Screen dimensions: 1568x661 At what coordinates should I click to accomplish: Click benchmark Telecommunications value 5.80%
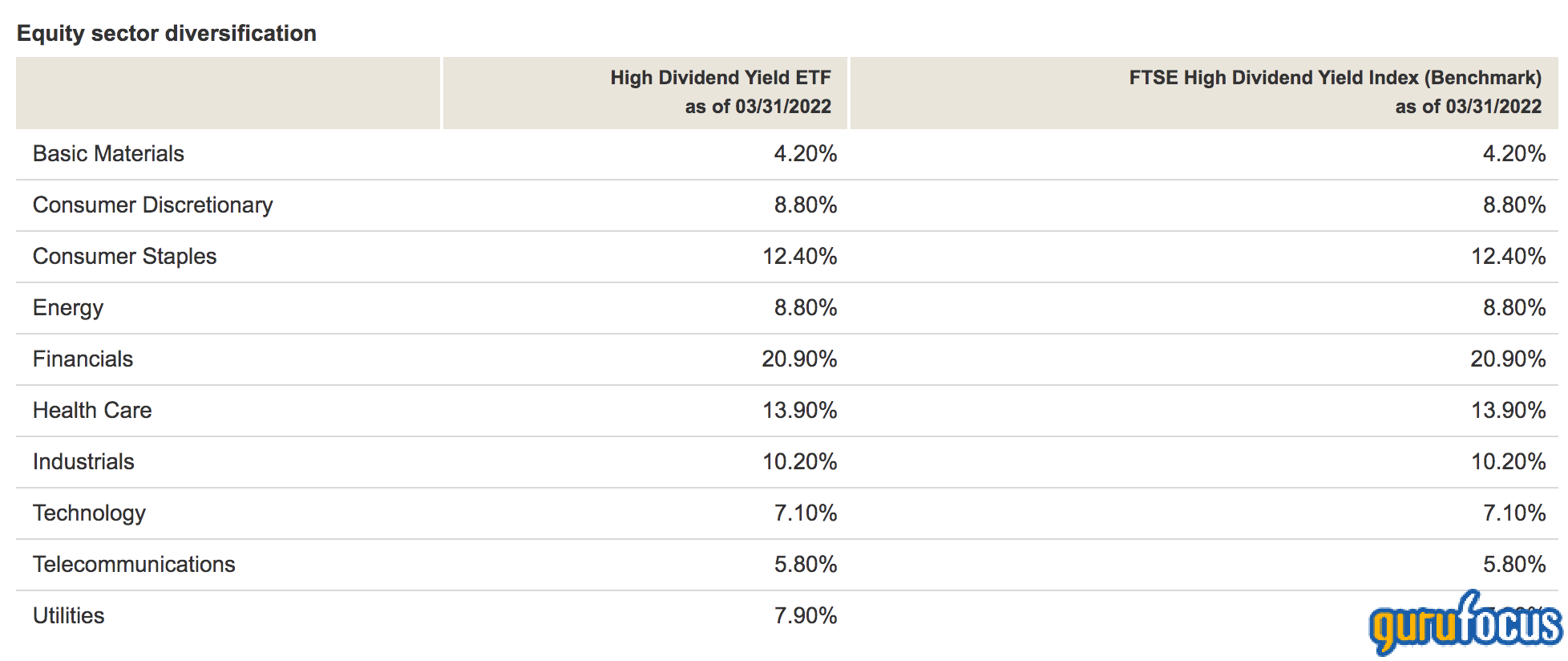pyautogui.click(x=1514, y=565)
